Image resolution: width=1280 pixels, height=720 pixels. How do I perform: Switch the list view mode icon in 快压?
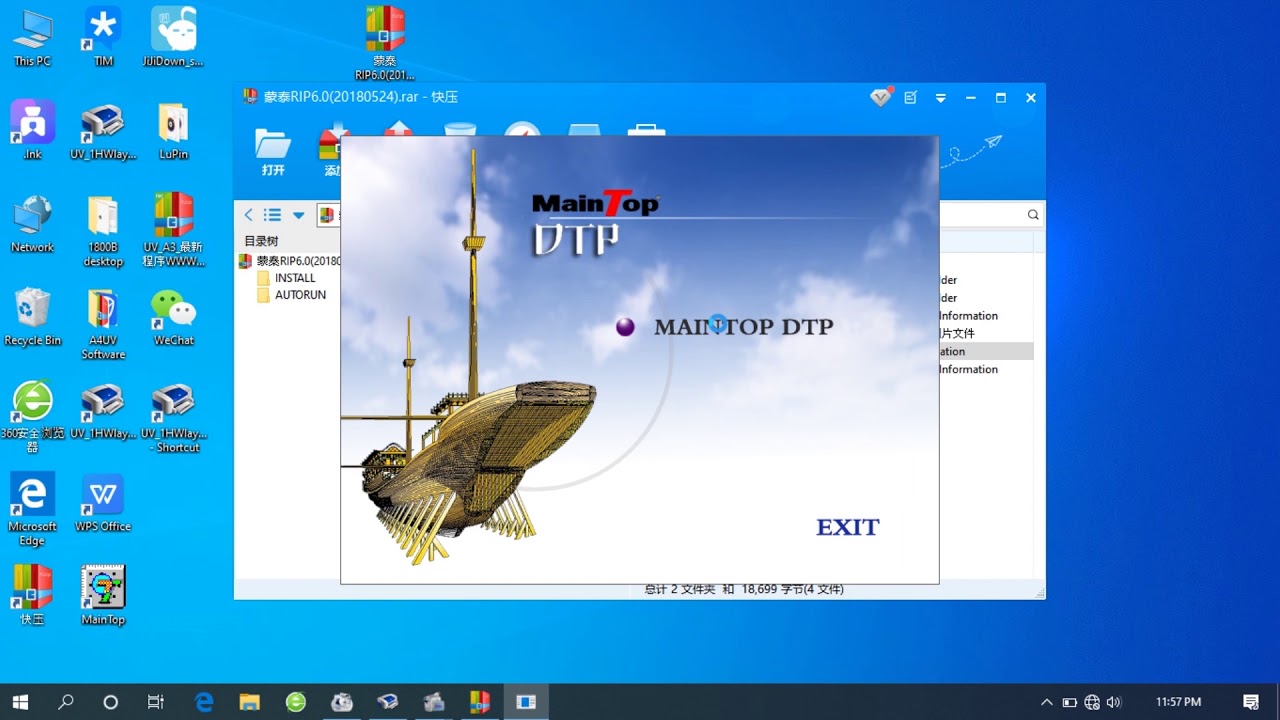(x=272, y=215)
